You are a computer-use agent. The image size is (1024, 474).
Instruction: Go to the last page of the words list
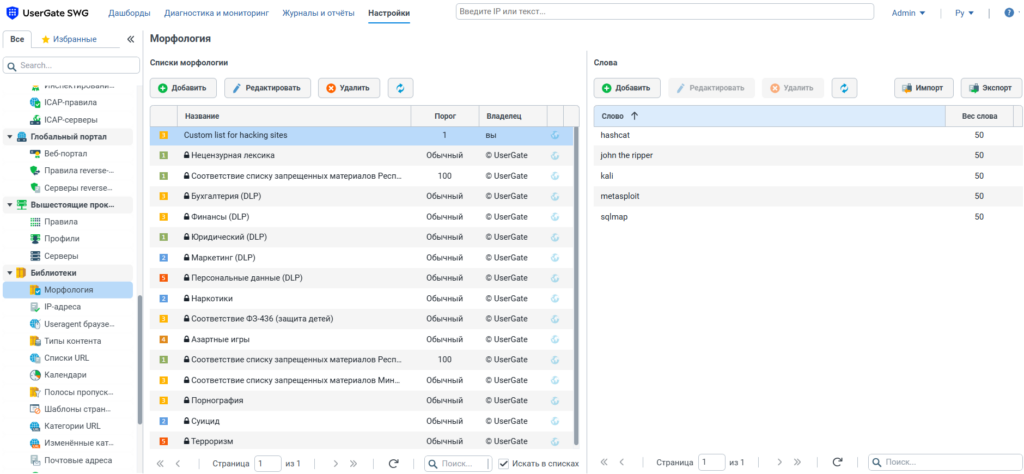tap(797, 462)
